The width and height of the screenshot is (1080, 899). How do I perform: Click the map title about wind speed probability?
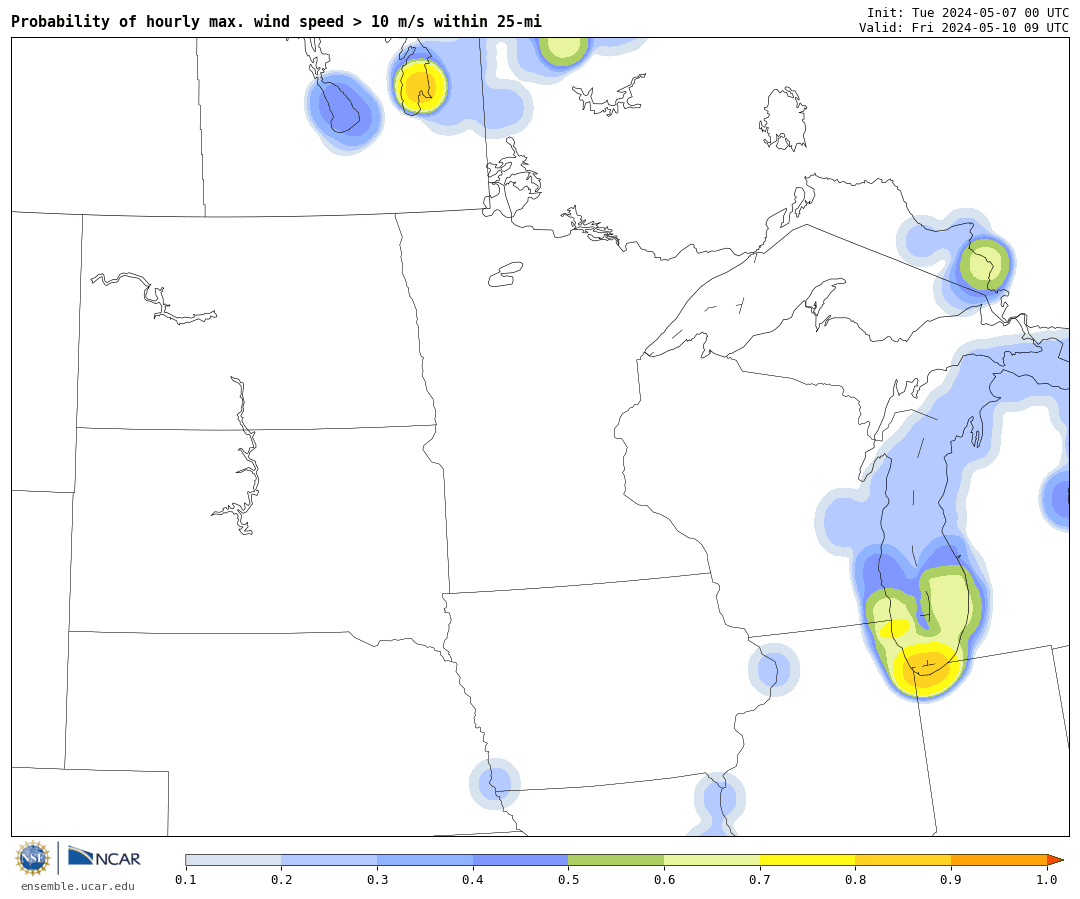point(276,22)
